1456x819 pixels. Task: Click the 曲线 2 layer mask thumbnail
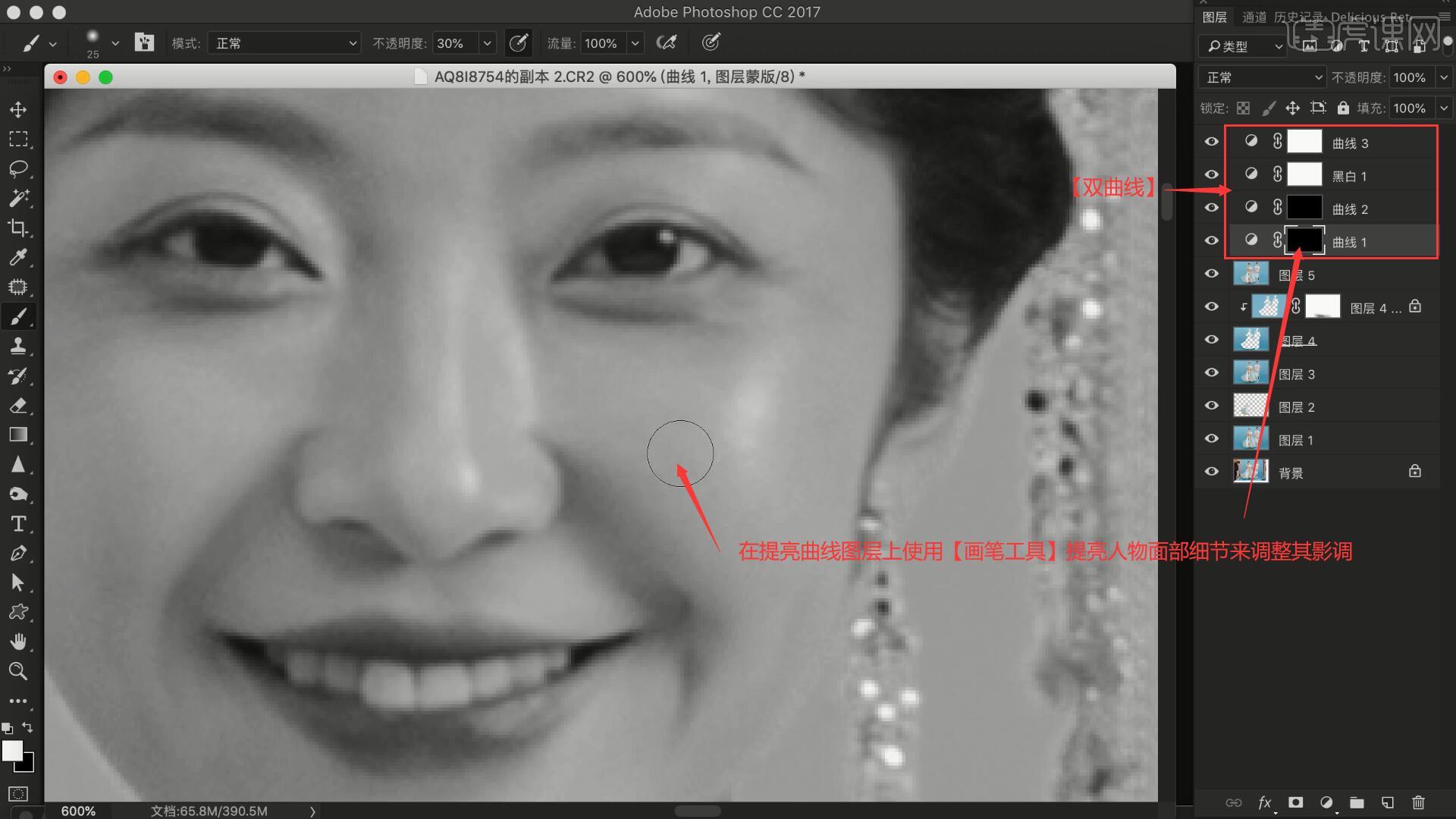point(1304,208)
